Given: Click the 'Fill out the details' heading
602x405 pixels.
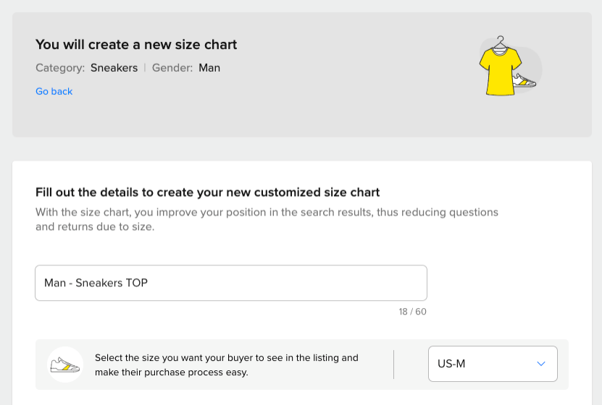Looking at the screenshot, I should pyautogui.click(x=207, y=192).
